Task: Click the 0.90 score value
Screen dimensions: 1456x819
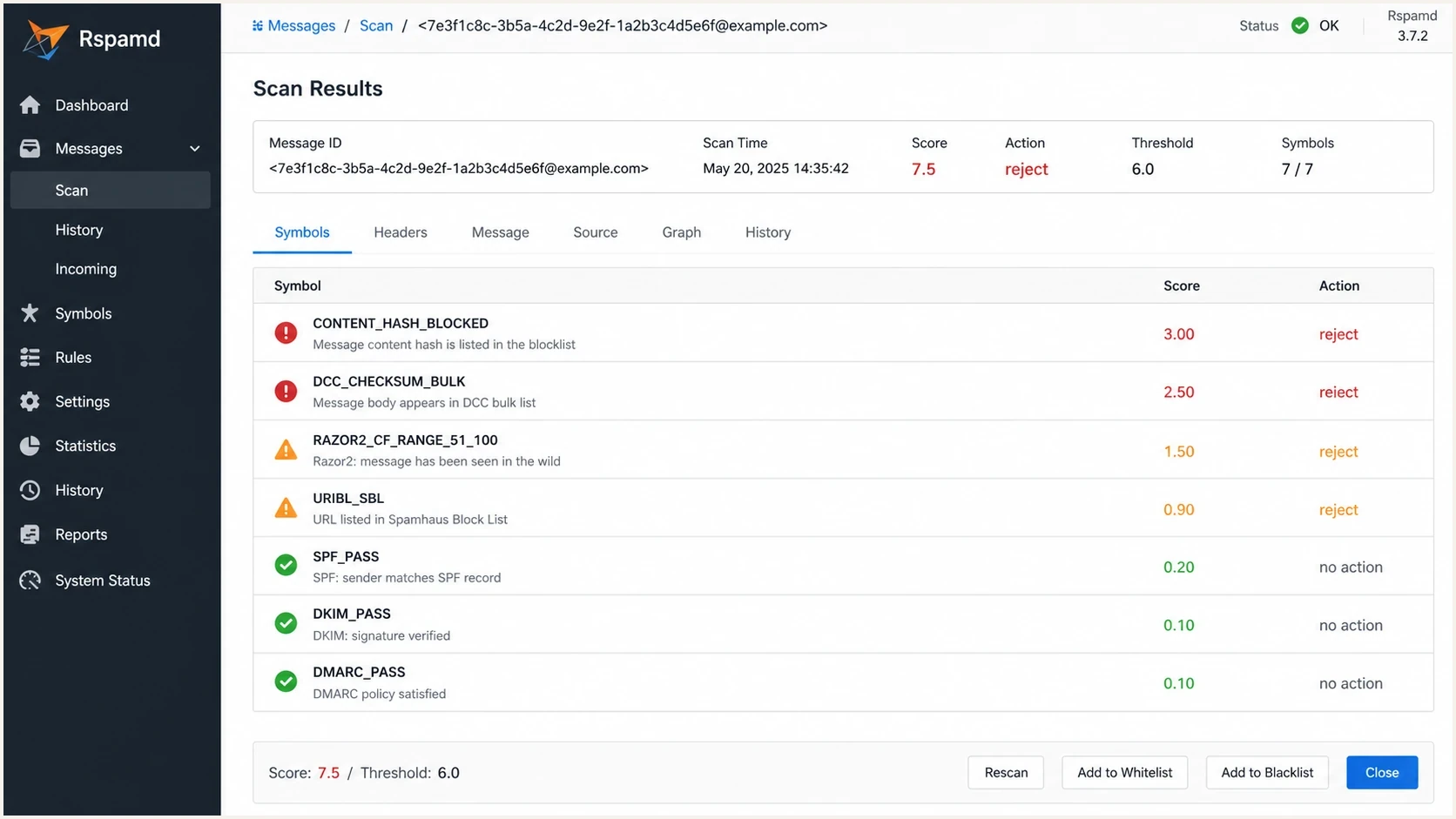Action: (1179, 510)
